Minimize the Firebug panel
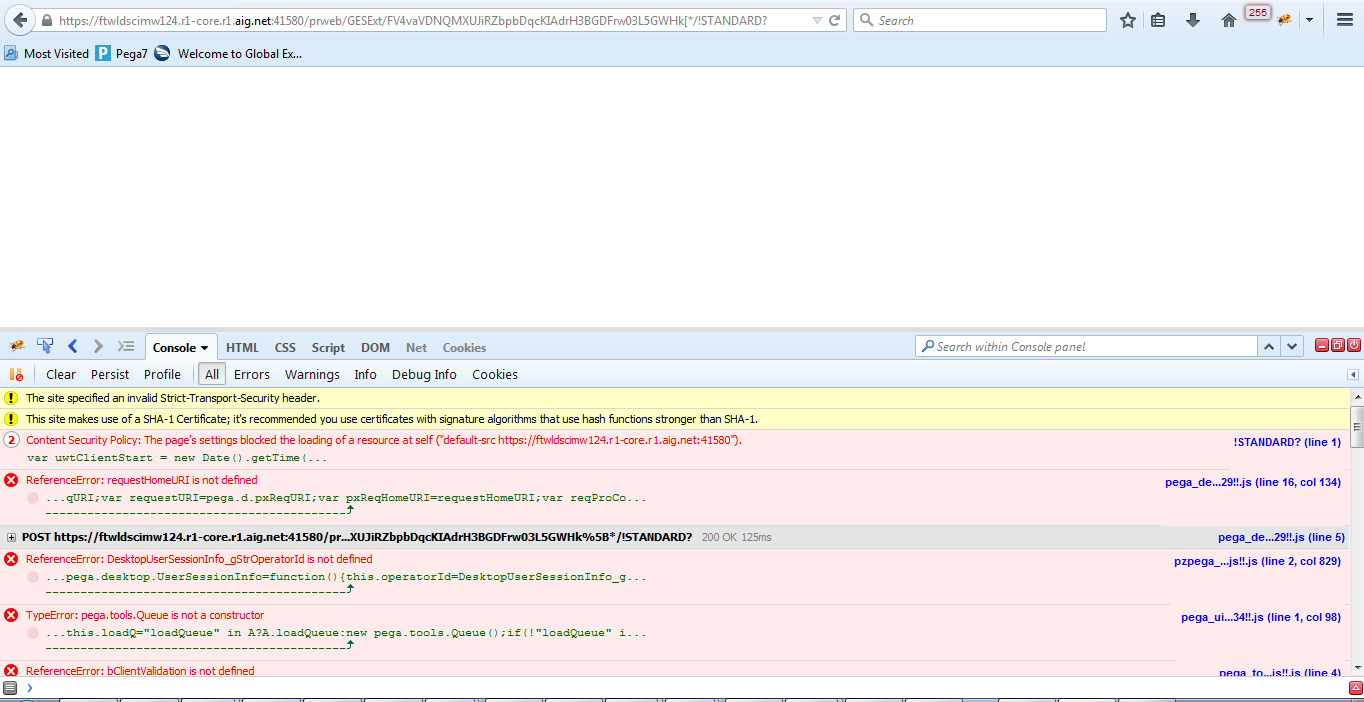The image size is (1364, 702). tap(1322, 345)
